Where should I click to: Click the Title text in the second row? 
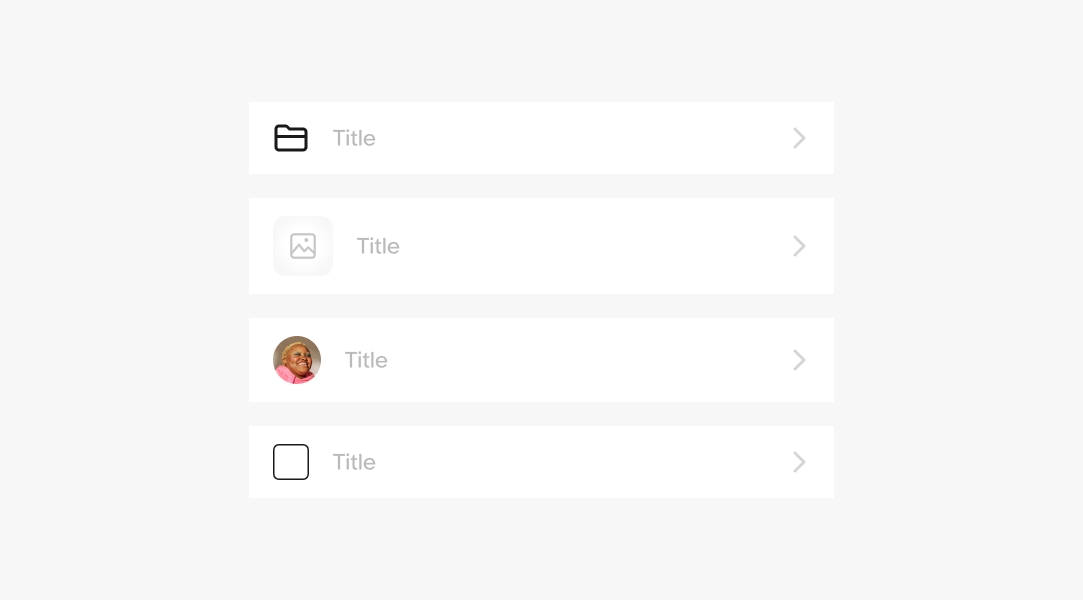[378, 246]
